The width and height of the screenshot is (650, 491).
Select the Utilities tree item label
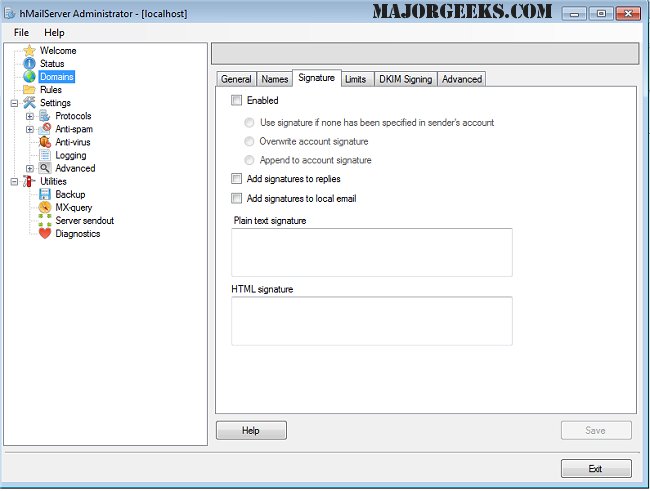(x=53, y=181)
